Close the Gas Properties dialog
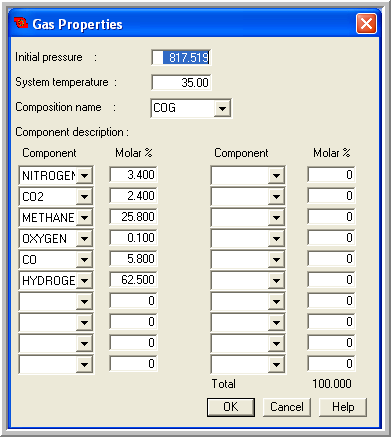391x437 pixels. [366, 24]
